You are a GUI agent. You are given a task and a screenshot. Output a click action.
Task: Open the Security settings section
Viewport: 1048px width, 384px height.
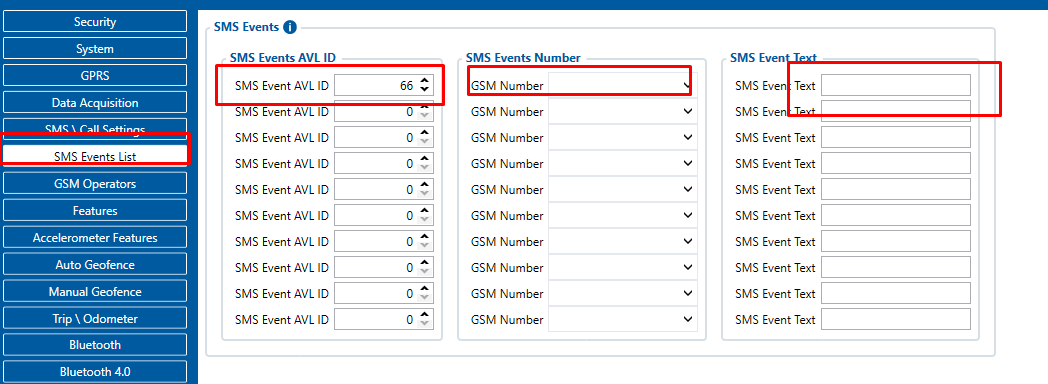[x=94, y=21]
